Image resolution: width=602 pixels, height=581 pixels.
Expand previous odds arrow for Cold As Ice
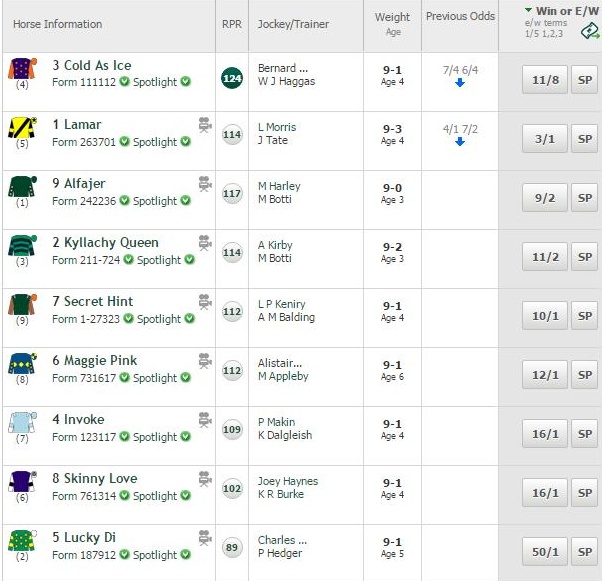(x=460, y=83)
